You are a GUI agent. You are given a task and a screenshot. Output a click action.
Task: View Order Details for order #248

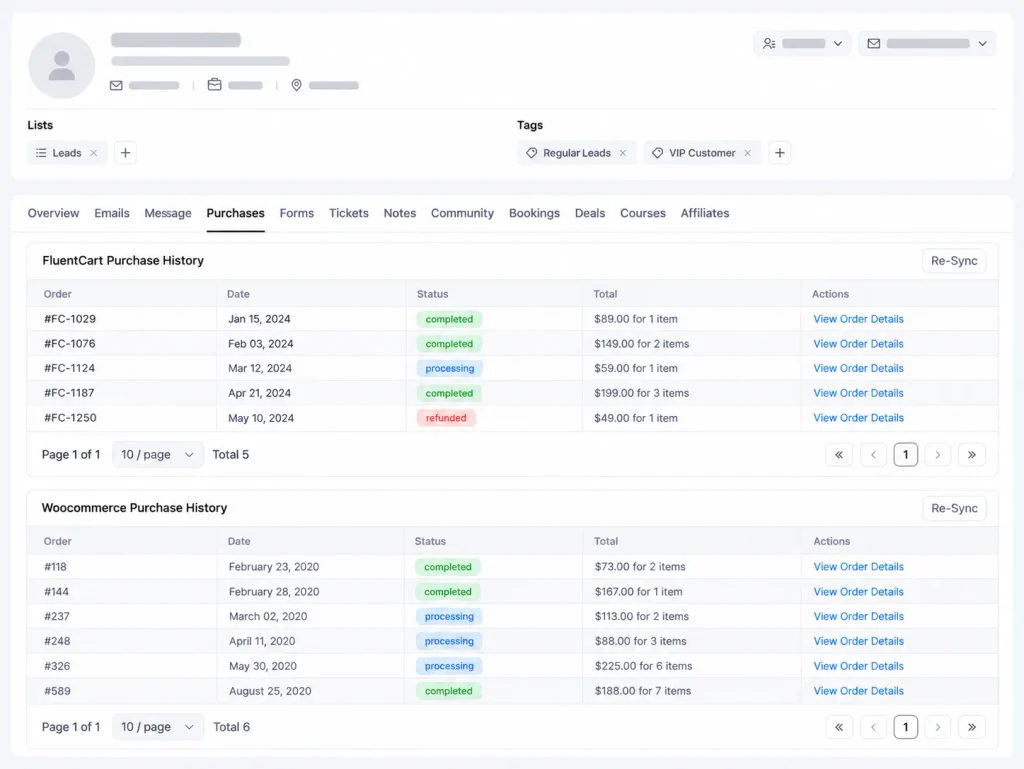(858, 641)
